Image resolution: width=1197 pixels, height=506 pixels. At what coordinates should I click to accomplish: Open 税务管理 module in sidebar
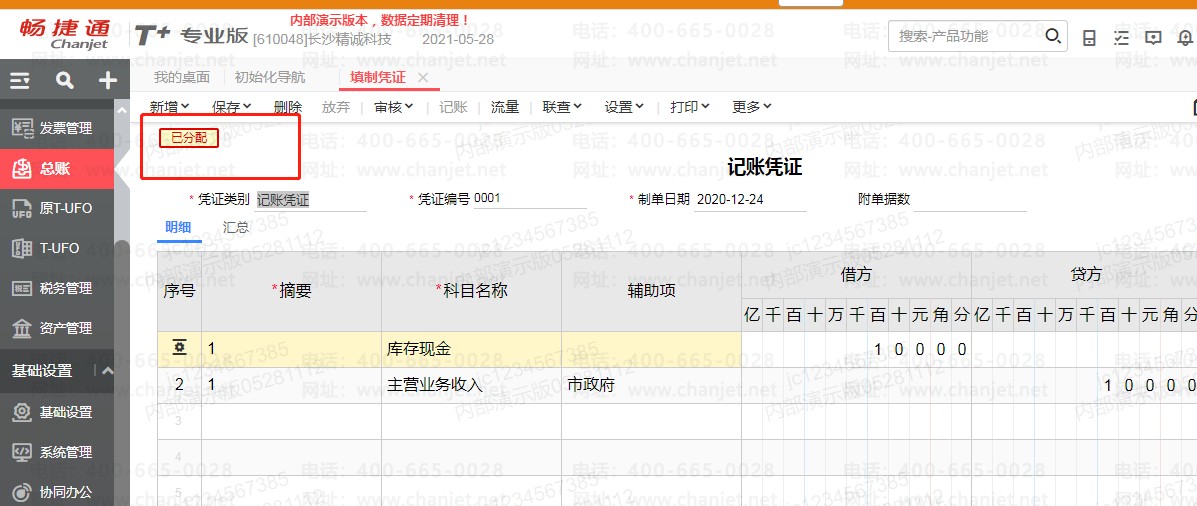(57, 288)
